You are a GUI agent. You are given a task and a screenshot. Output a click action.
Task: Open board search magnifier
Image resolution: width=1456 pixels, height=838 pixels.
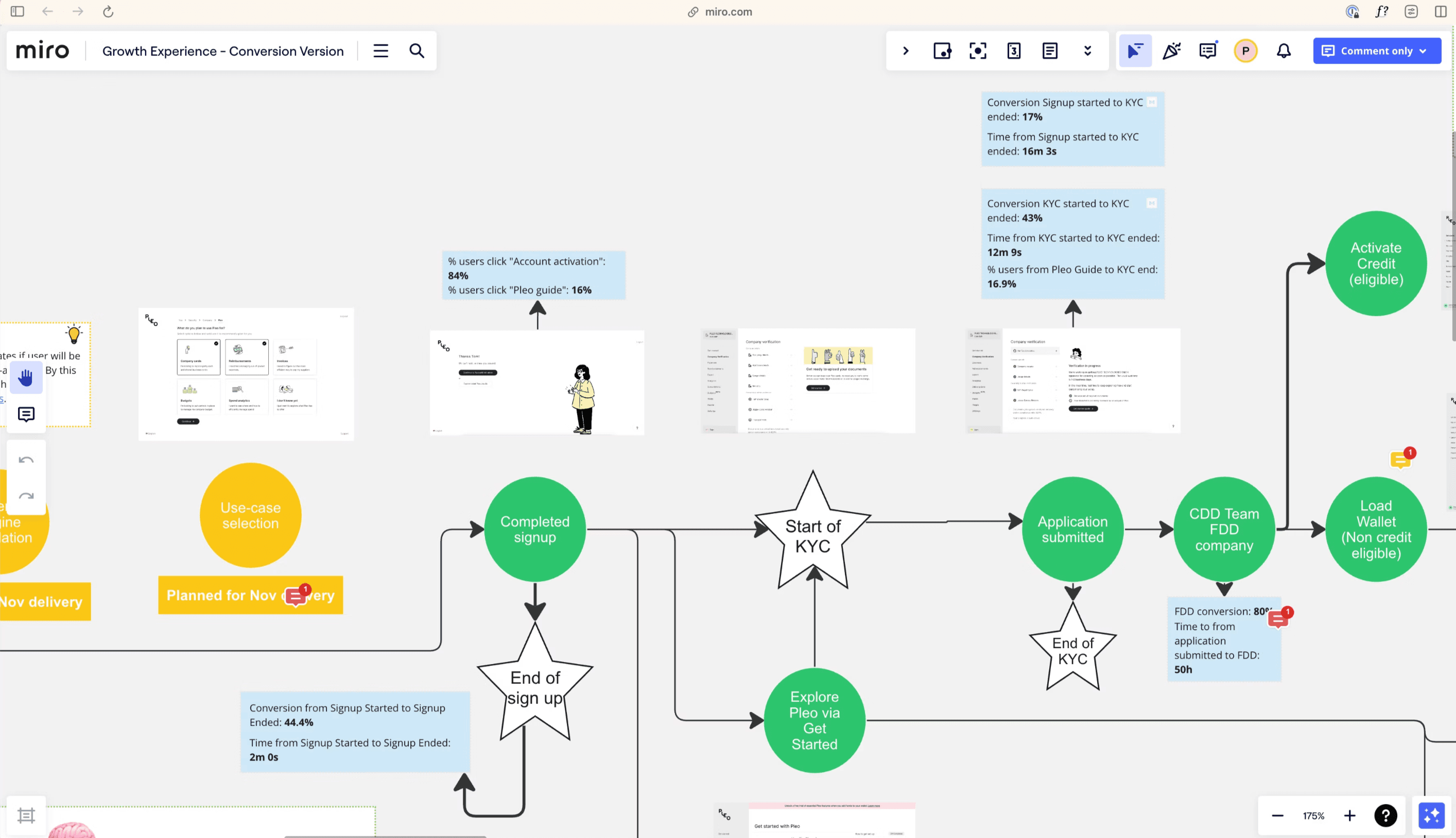(x=417, y=50)
